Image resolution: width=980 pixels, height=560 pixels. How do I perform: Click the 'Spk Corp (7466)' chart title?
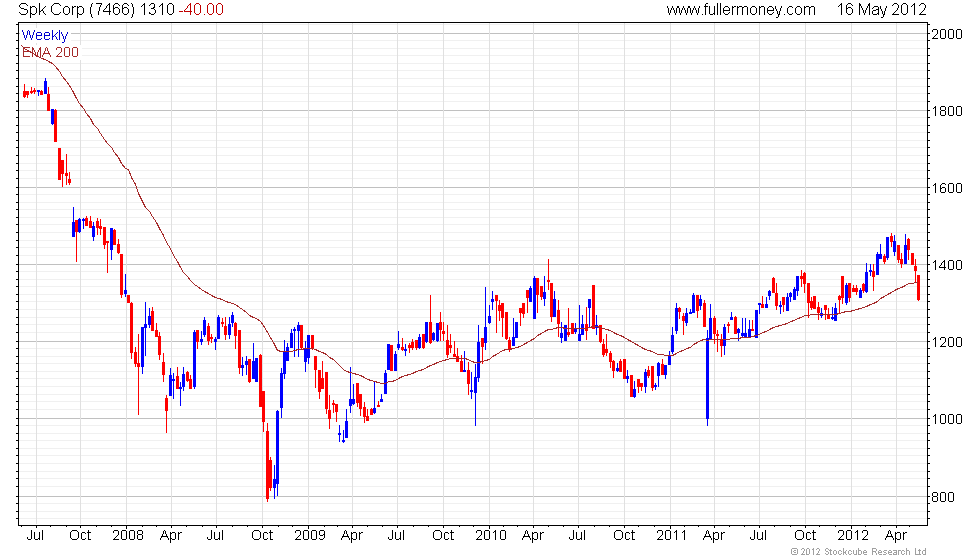pos(76,9)
